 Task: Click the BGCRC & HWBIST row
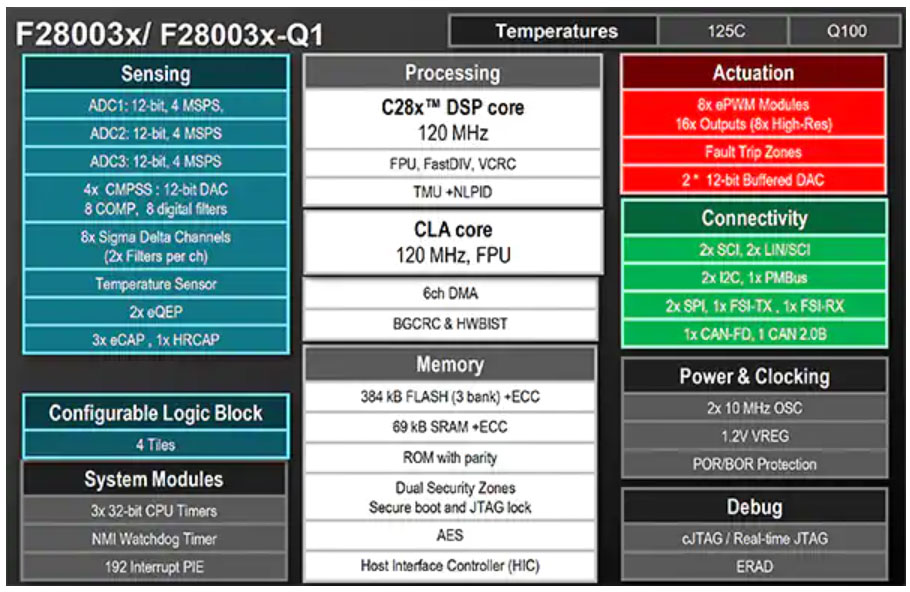point(450,324)
